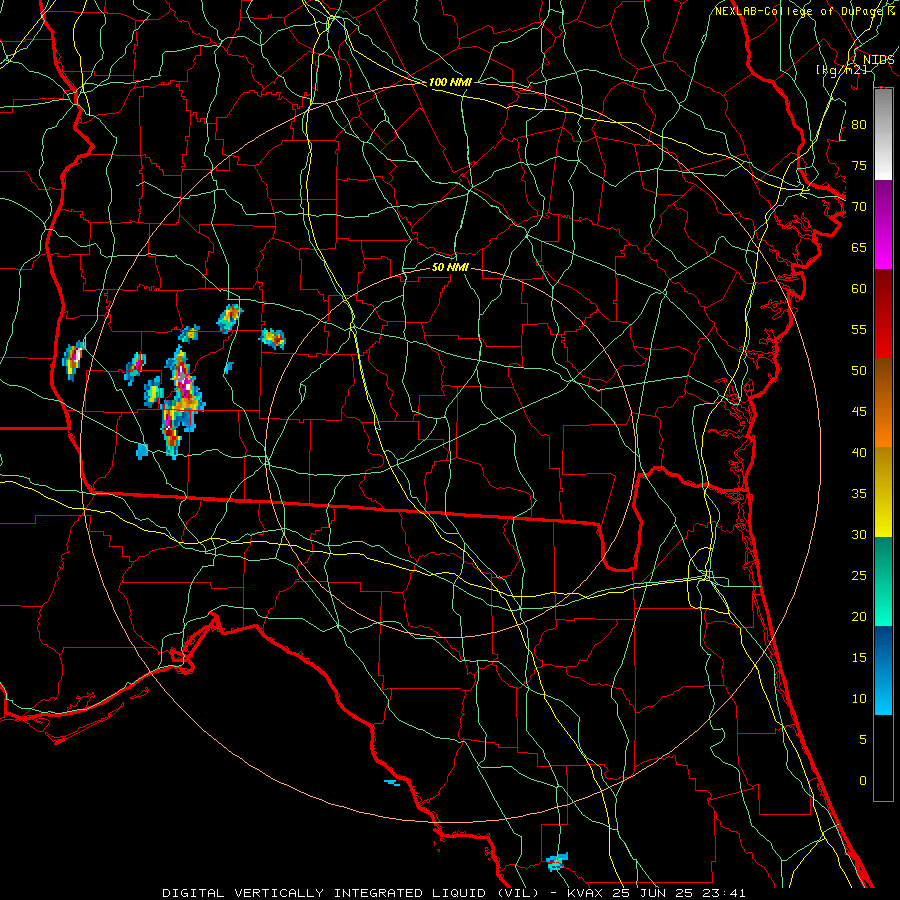This screenshot has width=900, height=900.
Task: Click the 75 value on the VIL scale
Action: click(x=859, y=166)
